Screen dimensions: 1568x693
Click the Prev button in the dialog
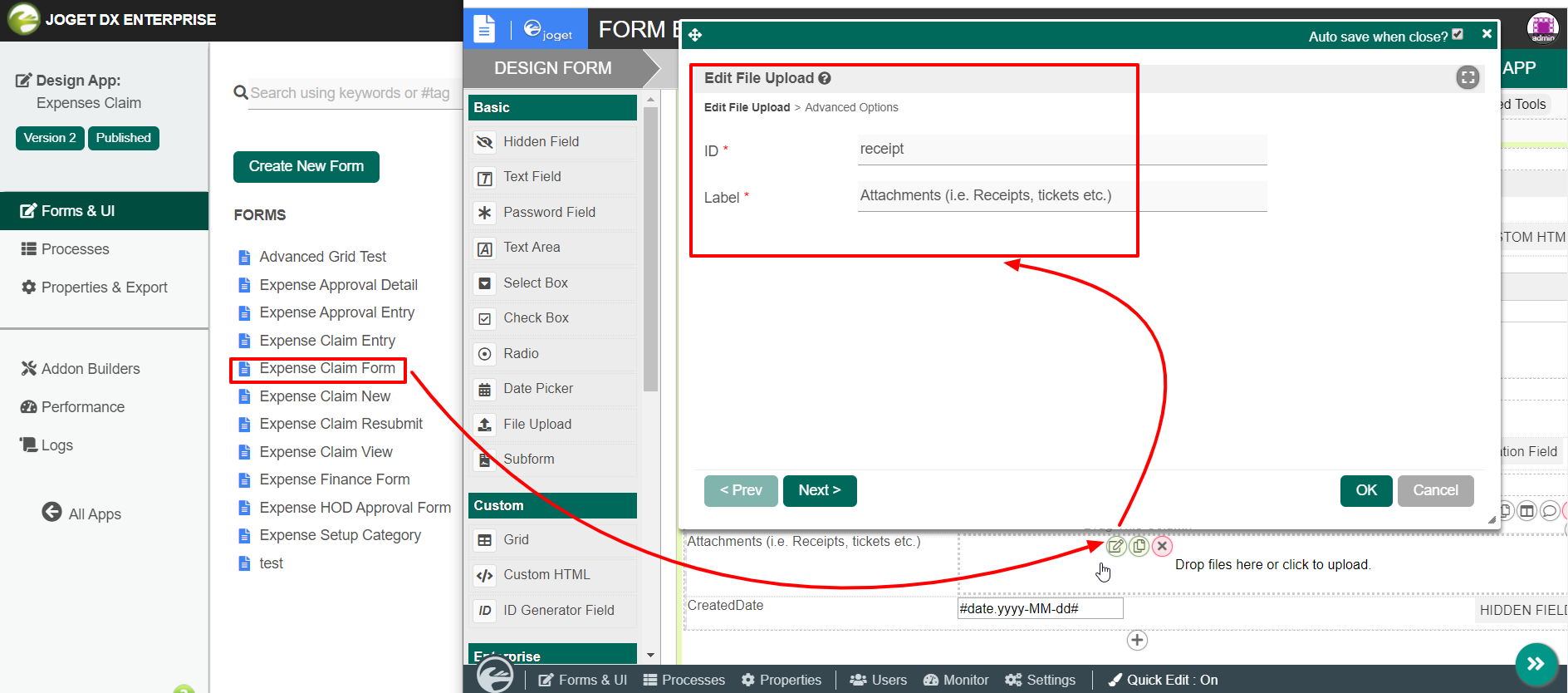pyautogui.click(x=741, y=490)
